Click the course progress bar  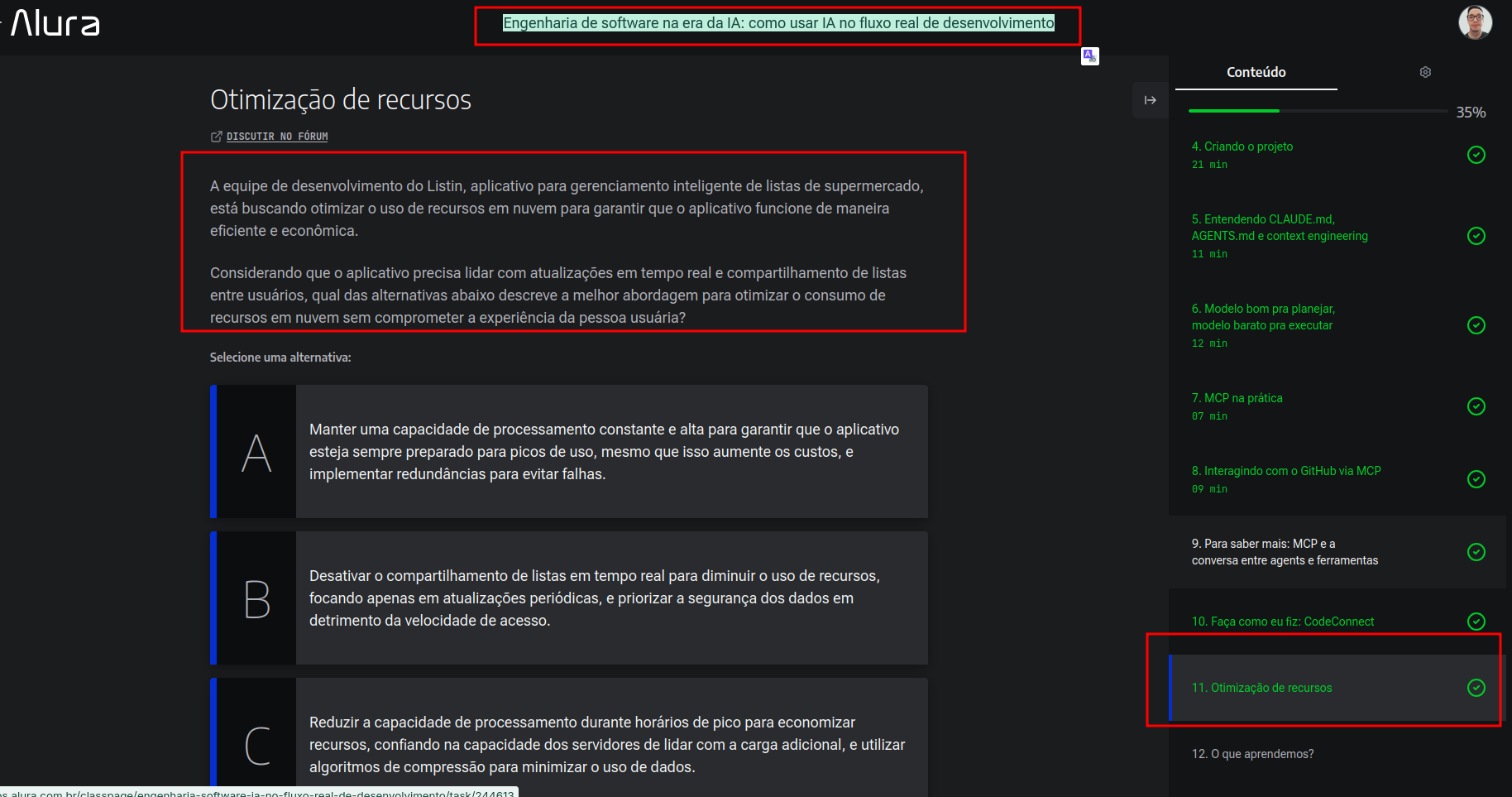tap(1318, 110)
